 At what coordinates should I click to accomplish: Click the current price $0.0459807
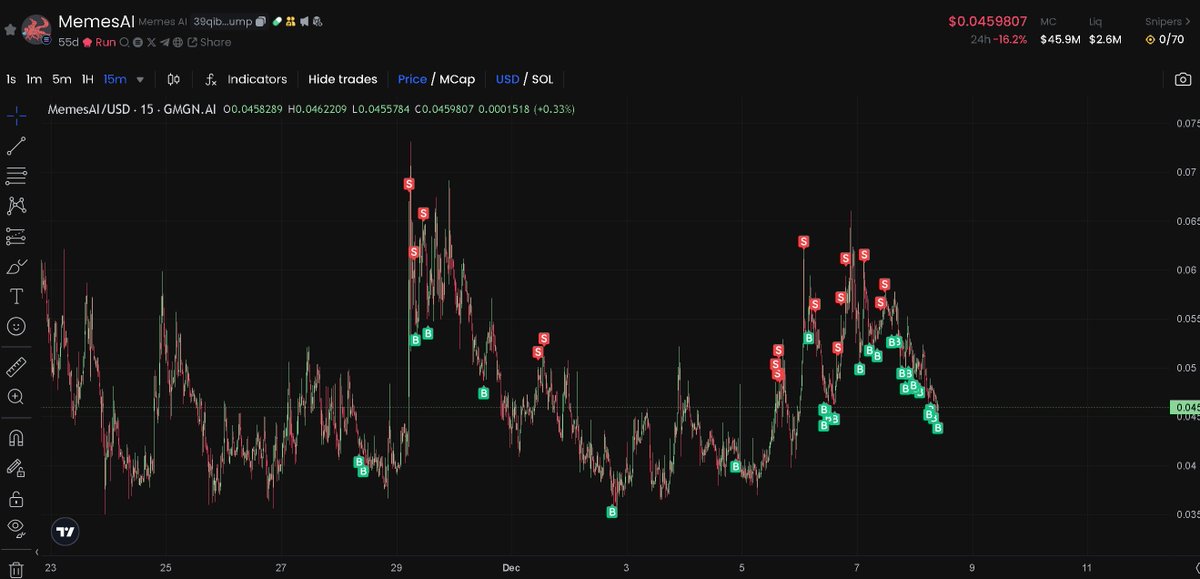coord(988,21)
